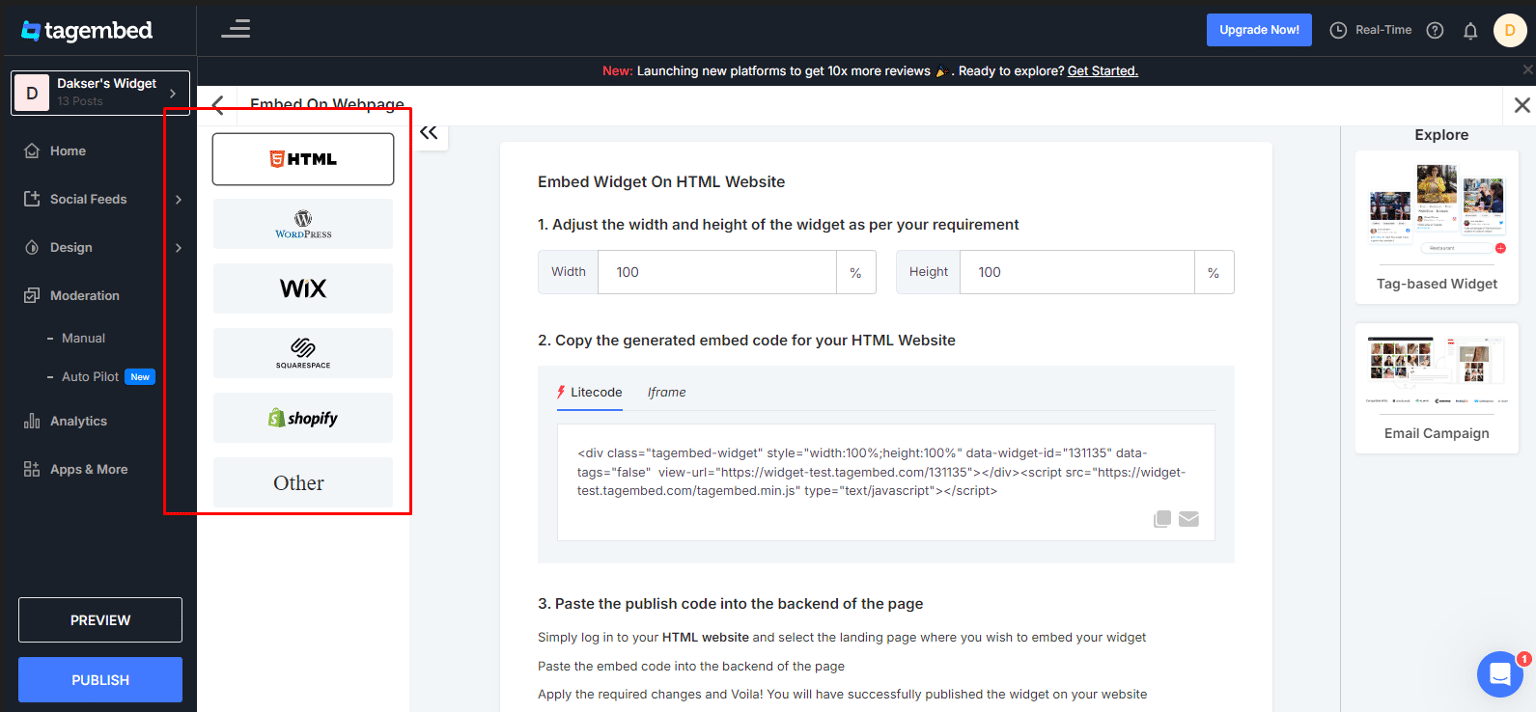Email the embed code via envelope icon
This screenshot has height=712, width=1536.
coord(1189,518)
